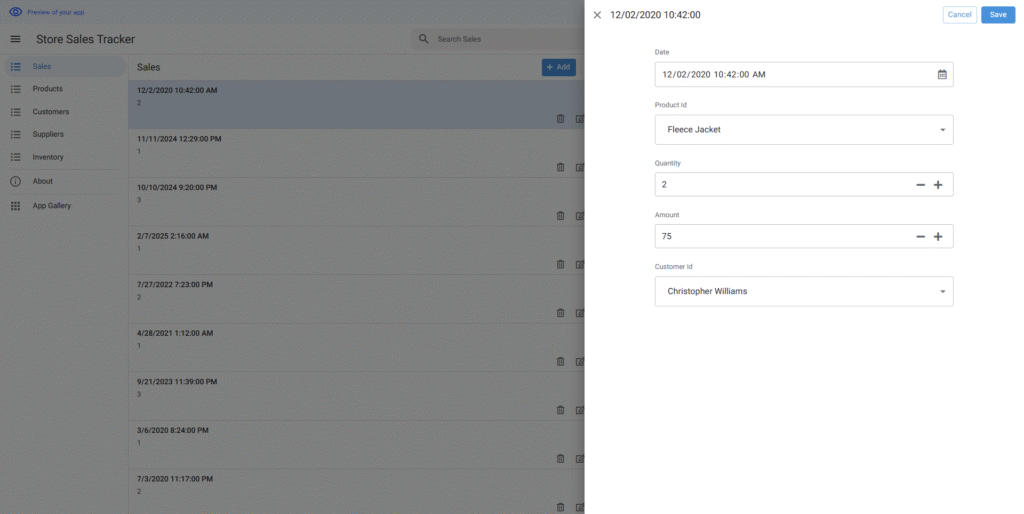Delete the 2/7/2025 2:16:00 AM sale
Screen dimensions: 1024x514
560,264
